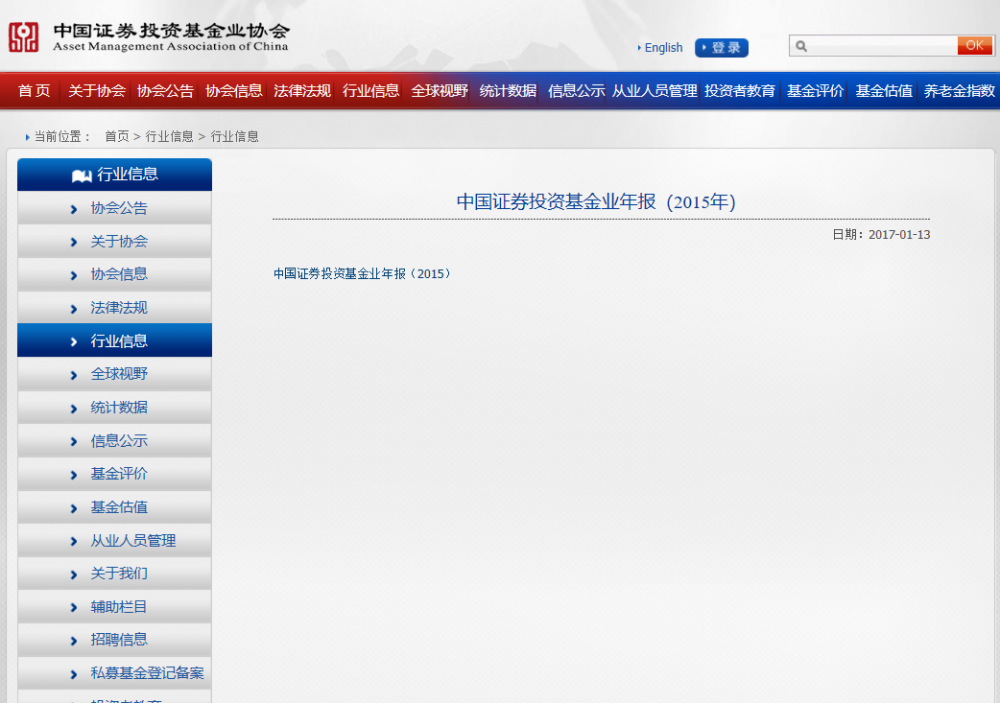Screen dimensions: 1000x703
Task: Click the page title 中国证券投资基金业年报（2015年）
Action: (596, 202)
